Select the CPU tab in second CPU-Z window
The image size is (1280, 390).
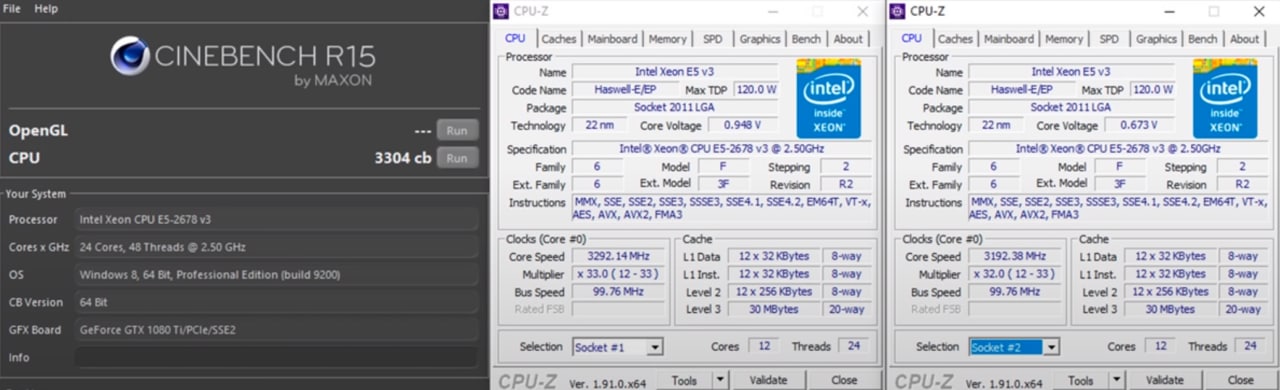(911, 38)
